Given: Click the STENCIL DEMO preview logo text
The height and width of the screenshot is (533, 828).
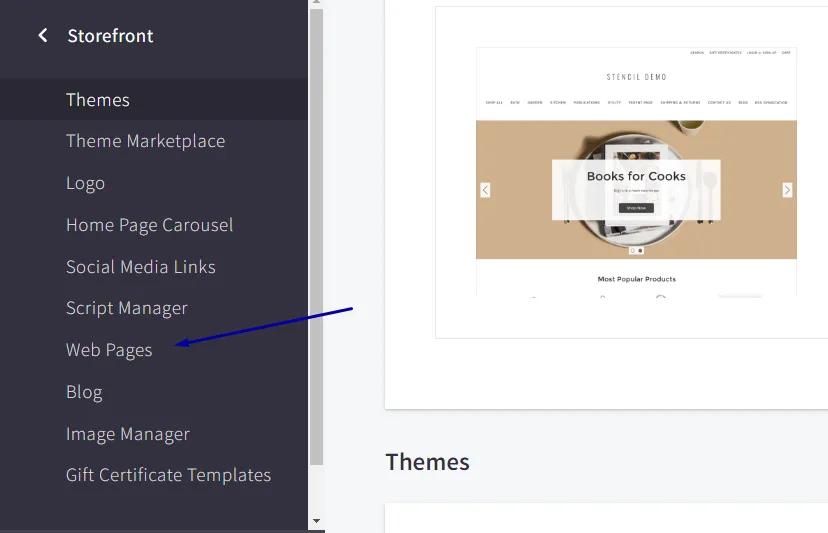Looking at the screenshot, I should point(636,77).
